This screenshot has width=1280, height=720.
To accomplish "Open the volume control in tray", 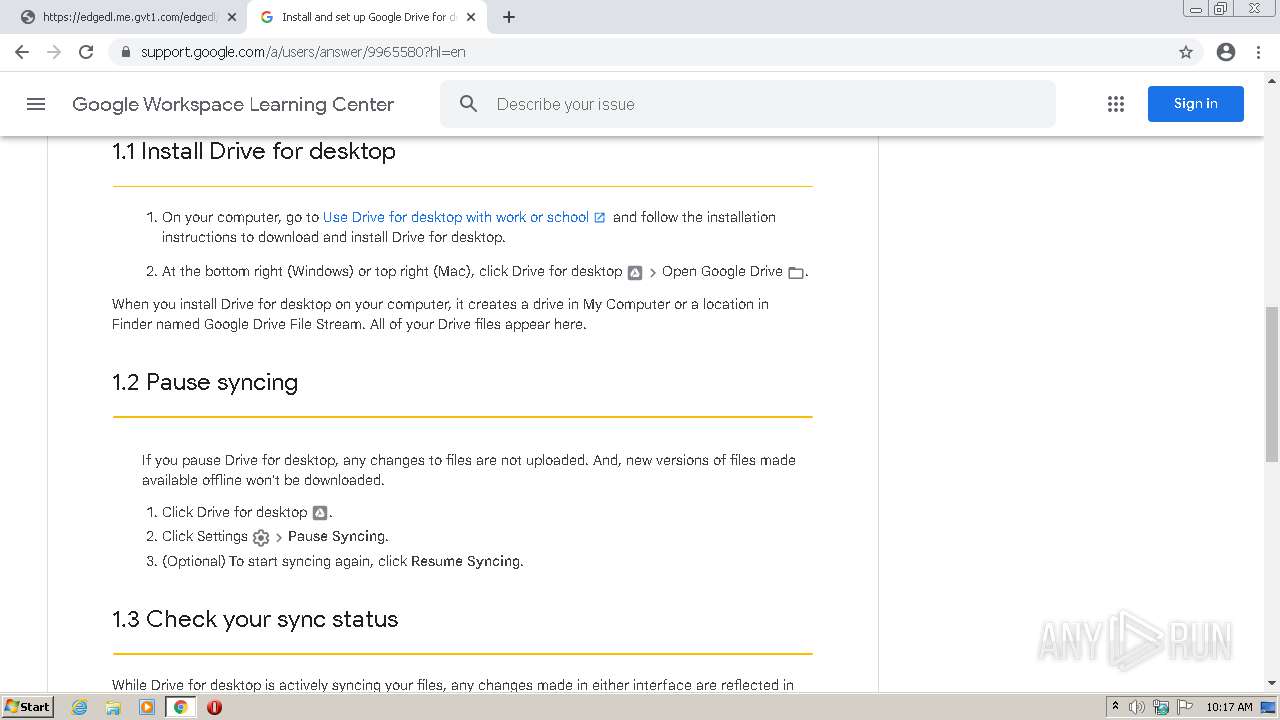I will [x=1137, y=707].
